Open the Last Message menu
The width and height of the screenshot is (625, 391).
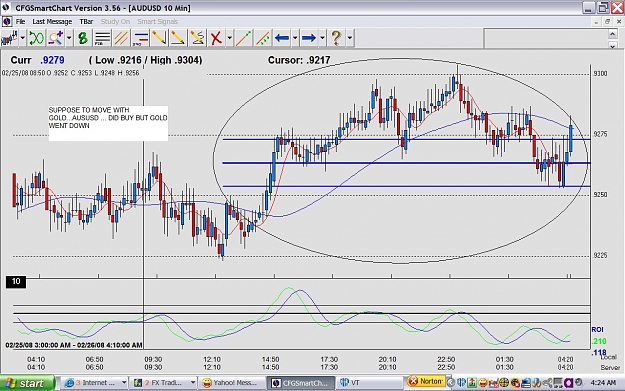coord(52,22)
